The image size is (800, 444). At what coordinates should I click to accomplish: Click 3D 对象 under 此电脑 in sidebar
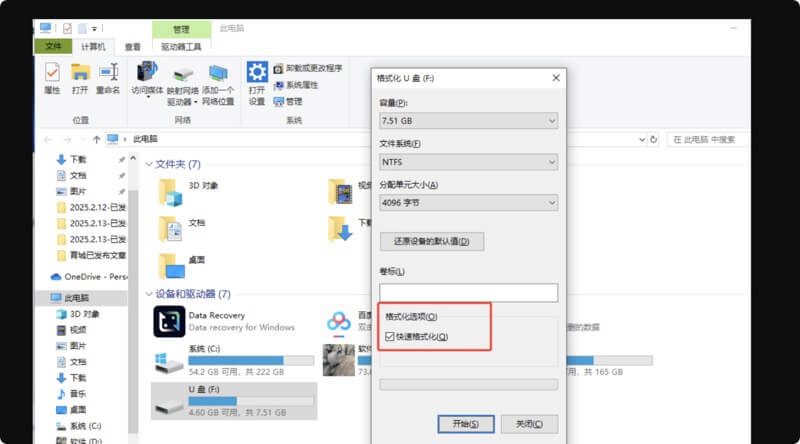point(78,314)
